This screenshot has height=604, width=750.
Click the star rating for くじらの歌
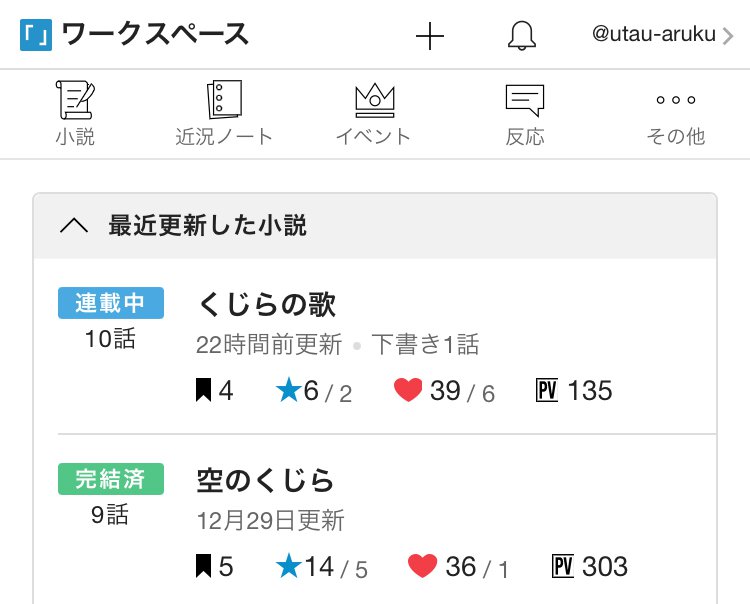(313, 391)
